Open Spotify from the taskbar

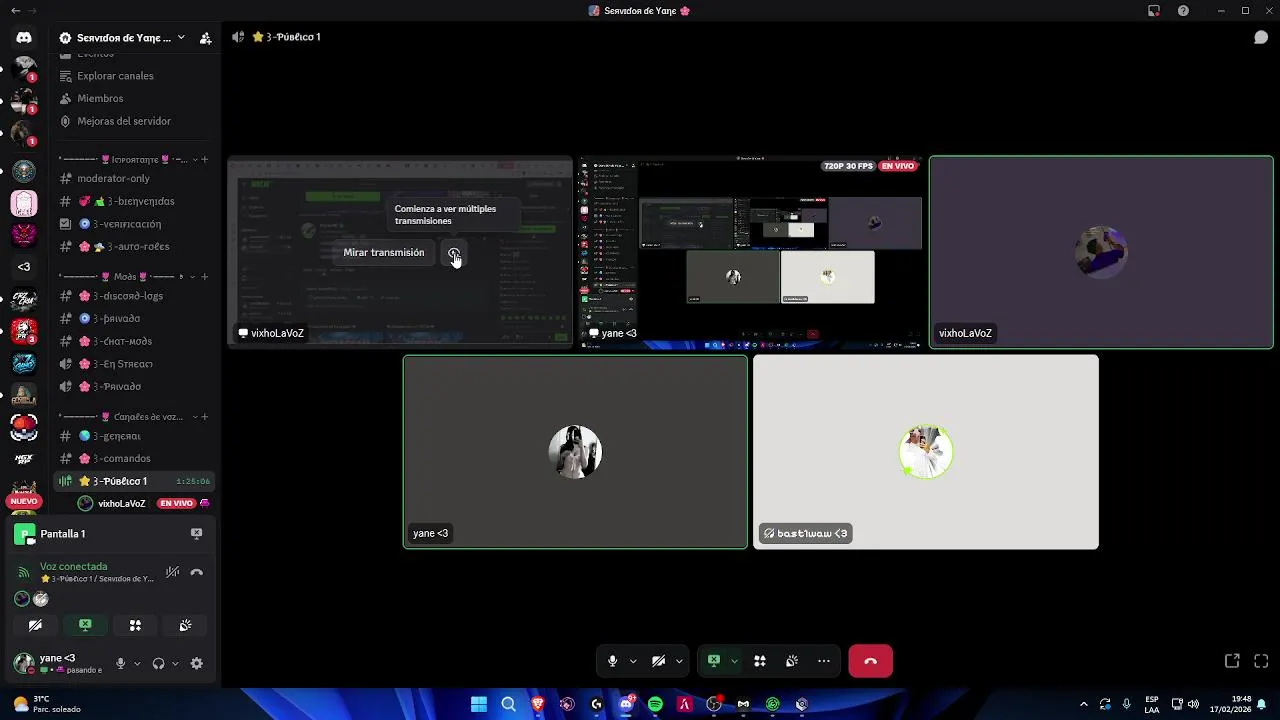point(655,704)
